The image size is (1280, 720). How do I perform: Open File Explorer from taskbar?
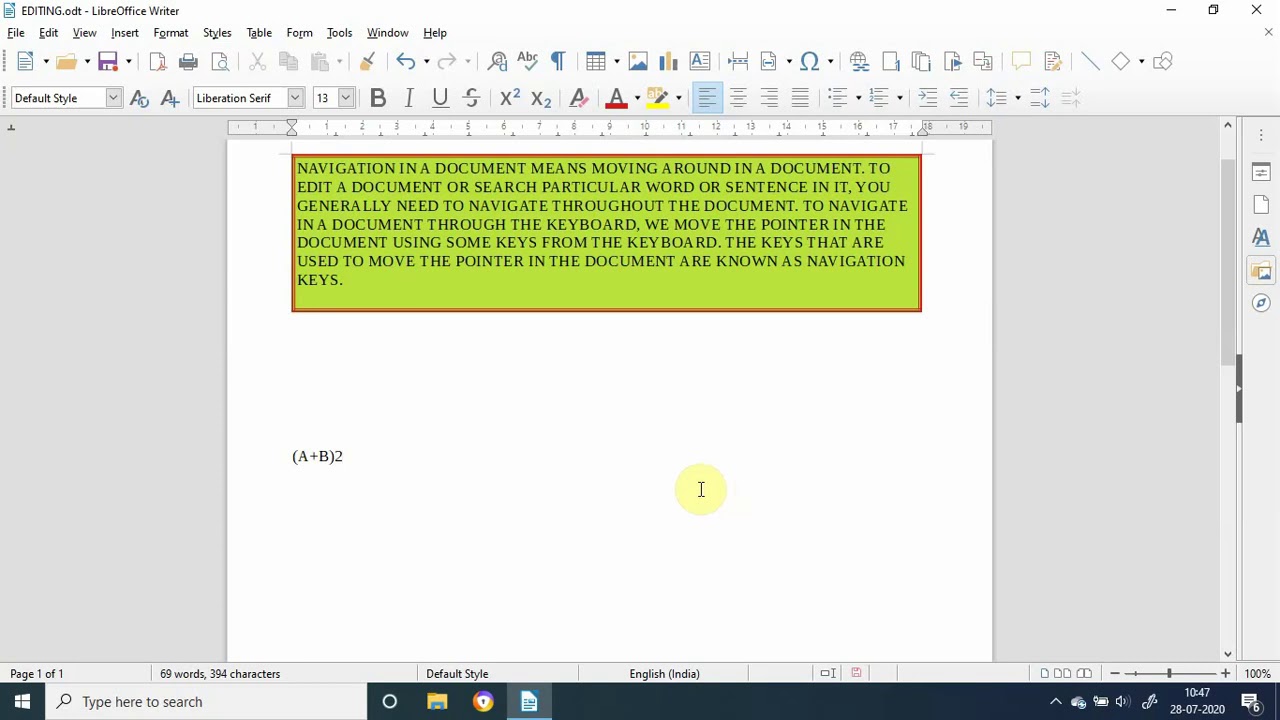[x=437, y=702]
